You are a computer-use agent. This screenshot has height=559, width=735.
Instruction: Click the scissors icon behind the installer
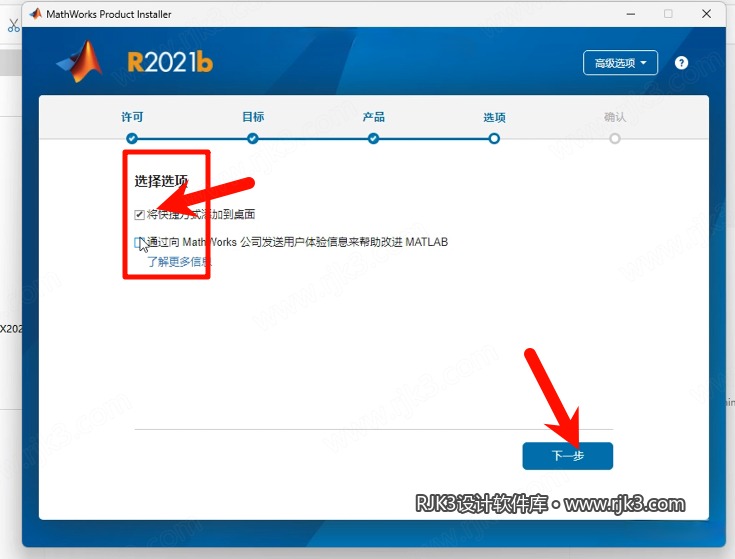click(13, 25)
